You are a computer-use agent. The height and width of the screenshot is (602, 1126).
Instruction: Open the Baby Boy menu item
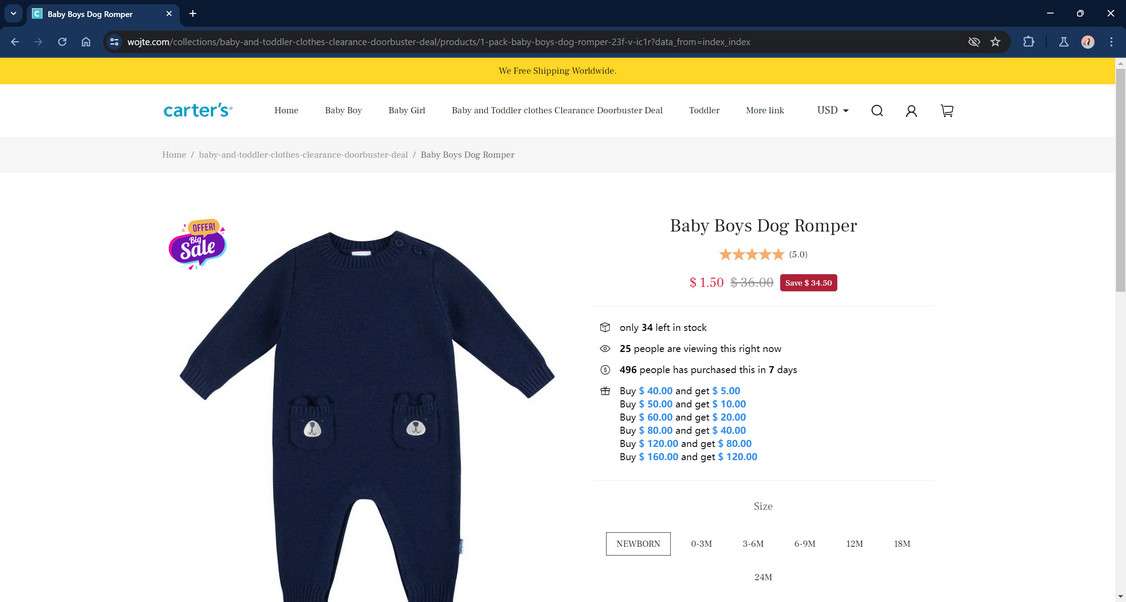click(x=343, y=111)
